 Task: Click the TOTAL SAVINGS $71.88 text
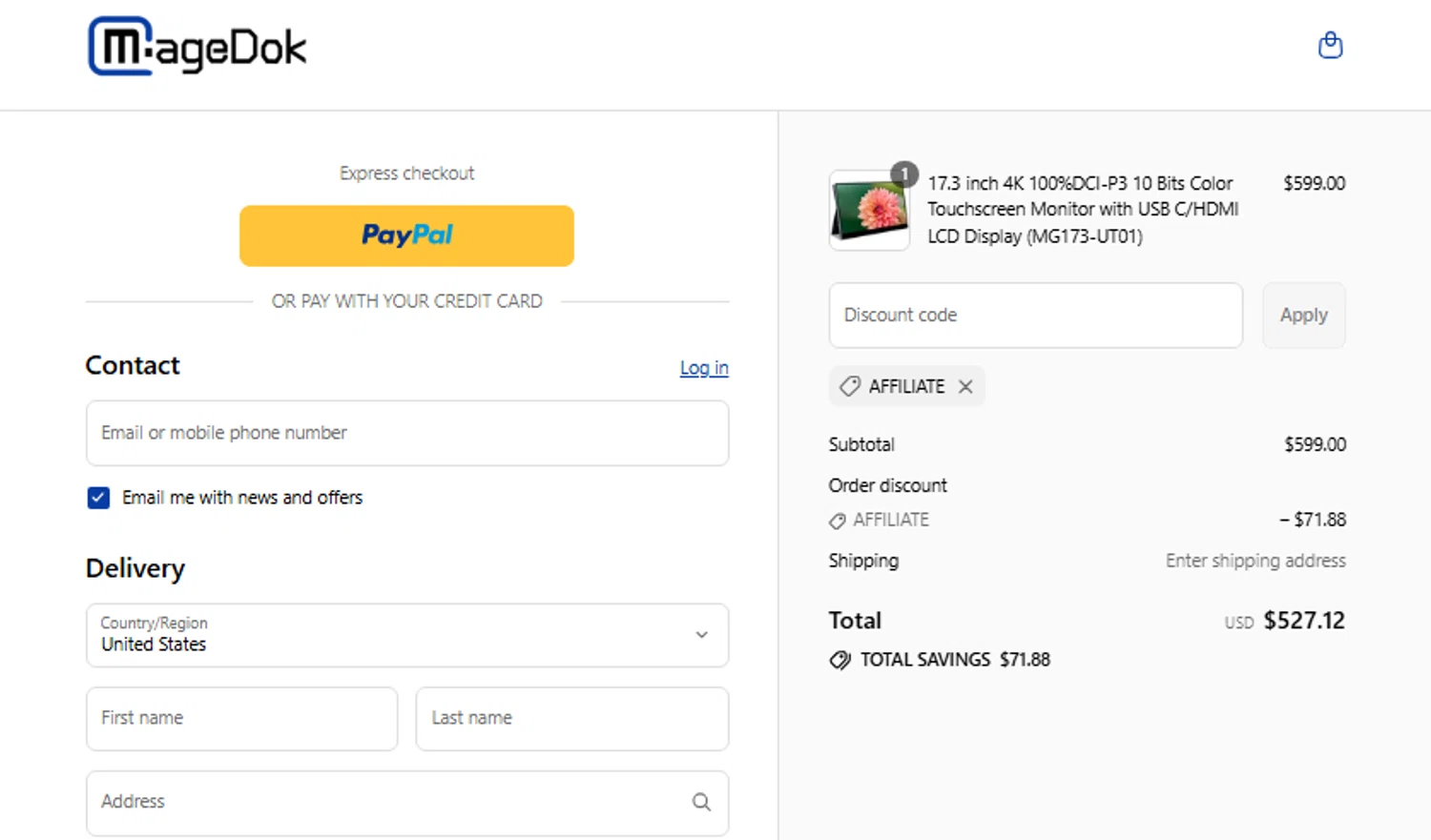point(955,660)
